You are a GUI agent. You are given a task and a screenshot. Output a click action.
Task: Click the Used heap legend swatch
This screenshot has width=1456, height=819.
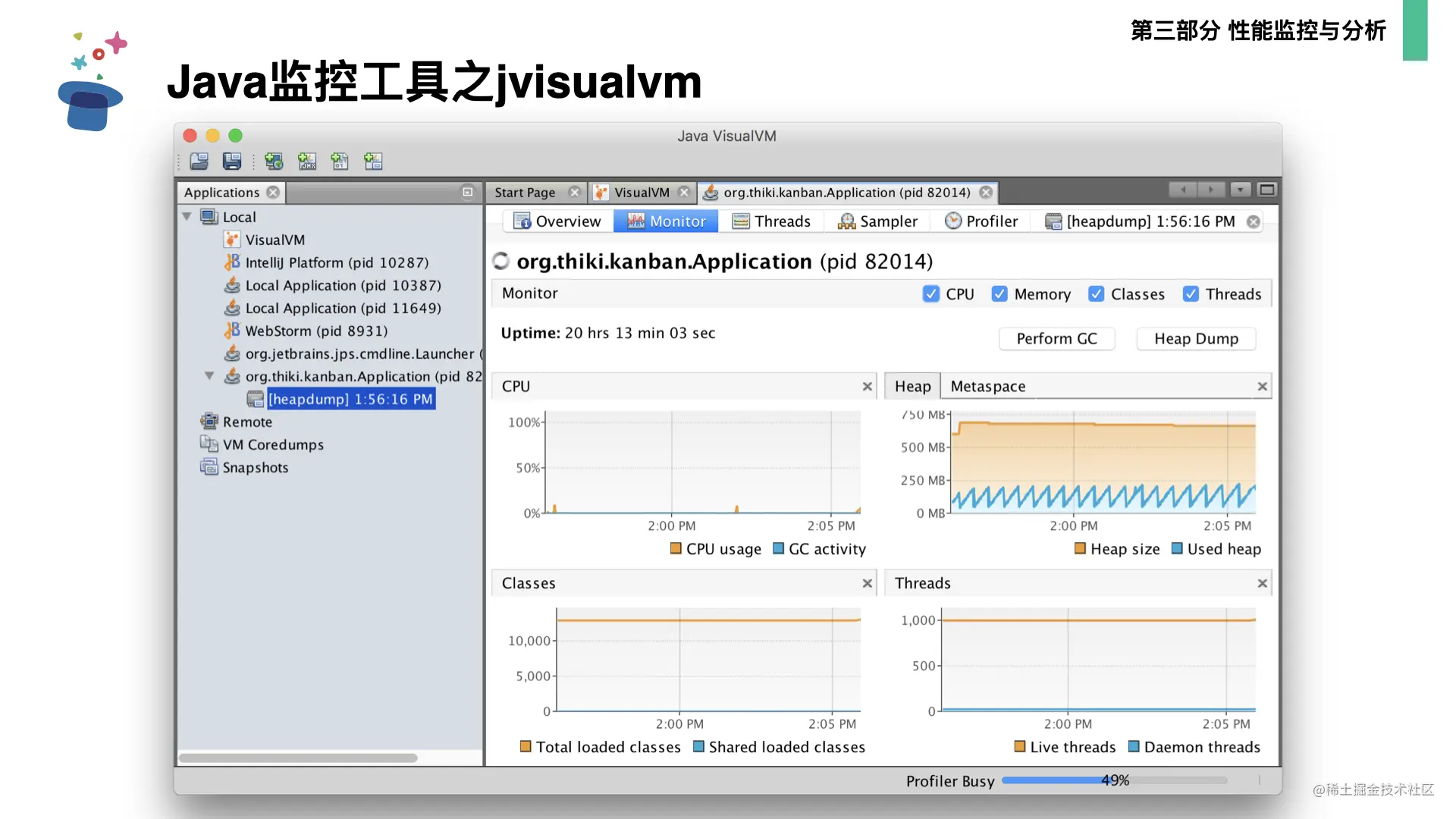(x=1177, y=548)
